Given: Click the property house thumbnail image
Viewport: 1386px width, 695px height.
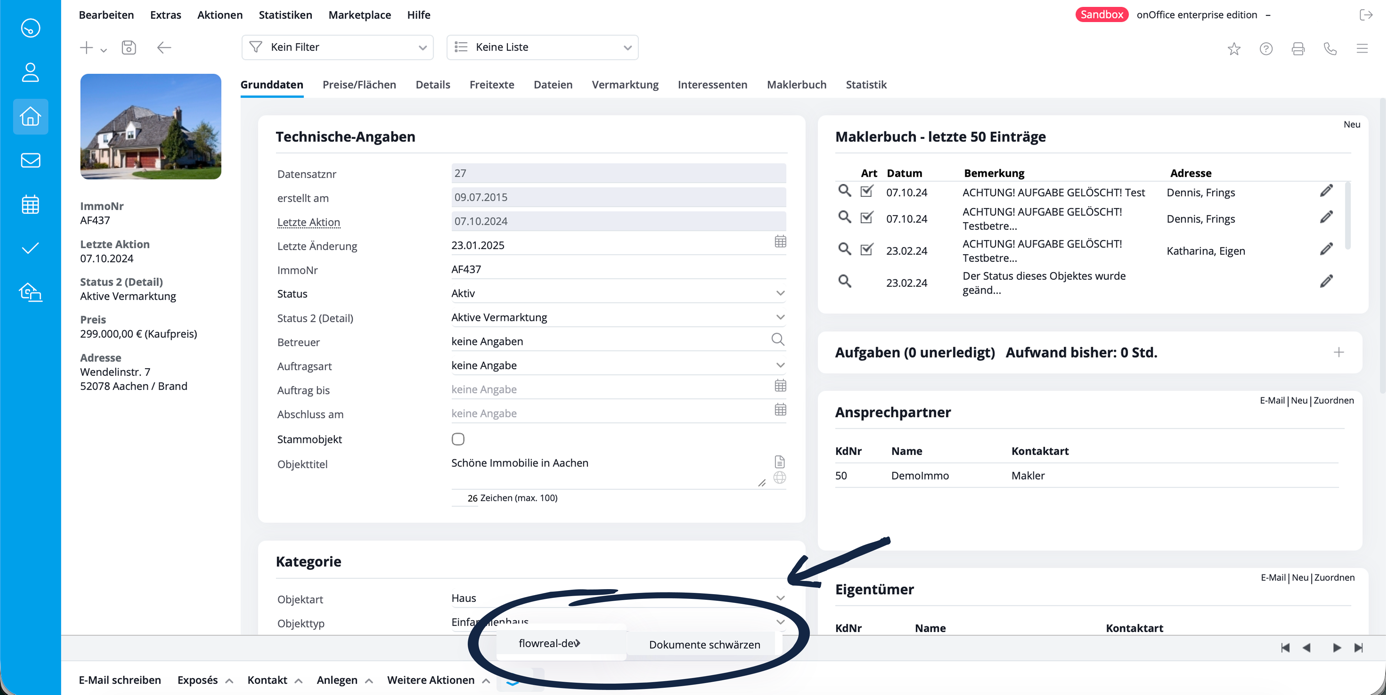Looking at the screenshot, I should click(151, 127).
